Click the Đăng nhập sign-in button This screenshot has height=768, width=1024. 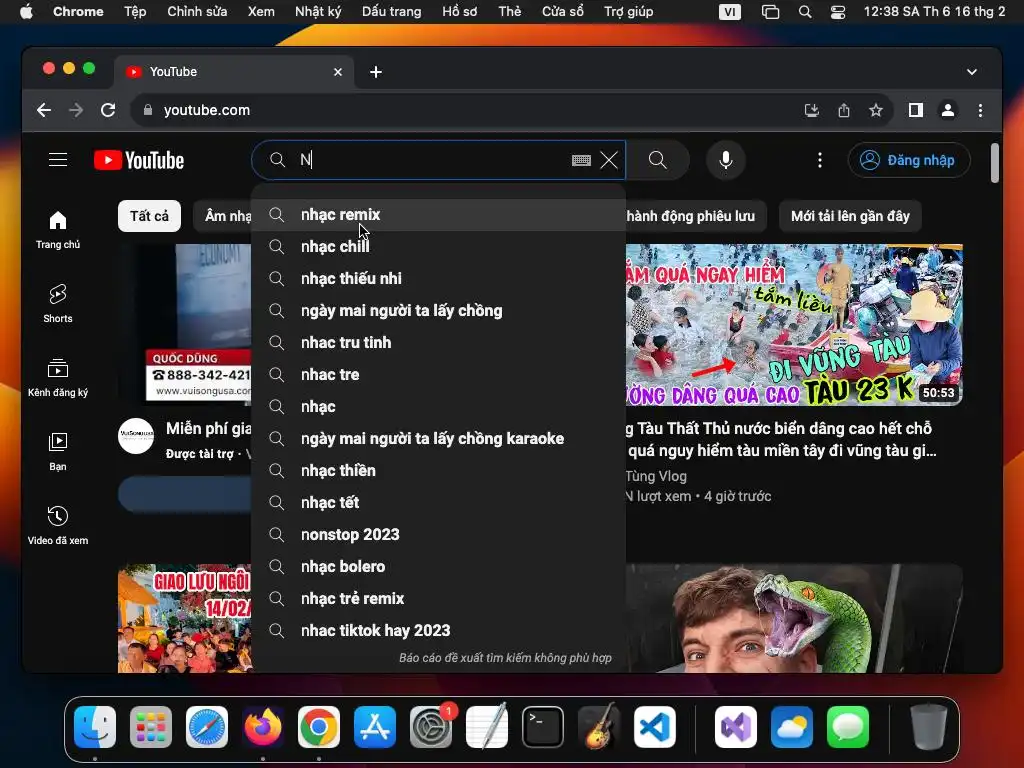click(x=908, y=160)
